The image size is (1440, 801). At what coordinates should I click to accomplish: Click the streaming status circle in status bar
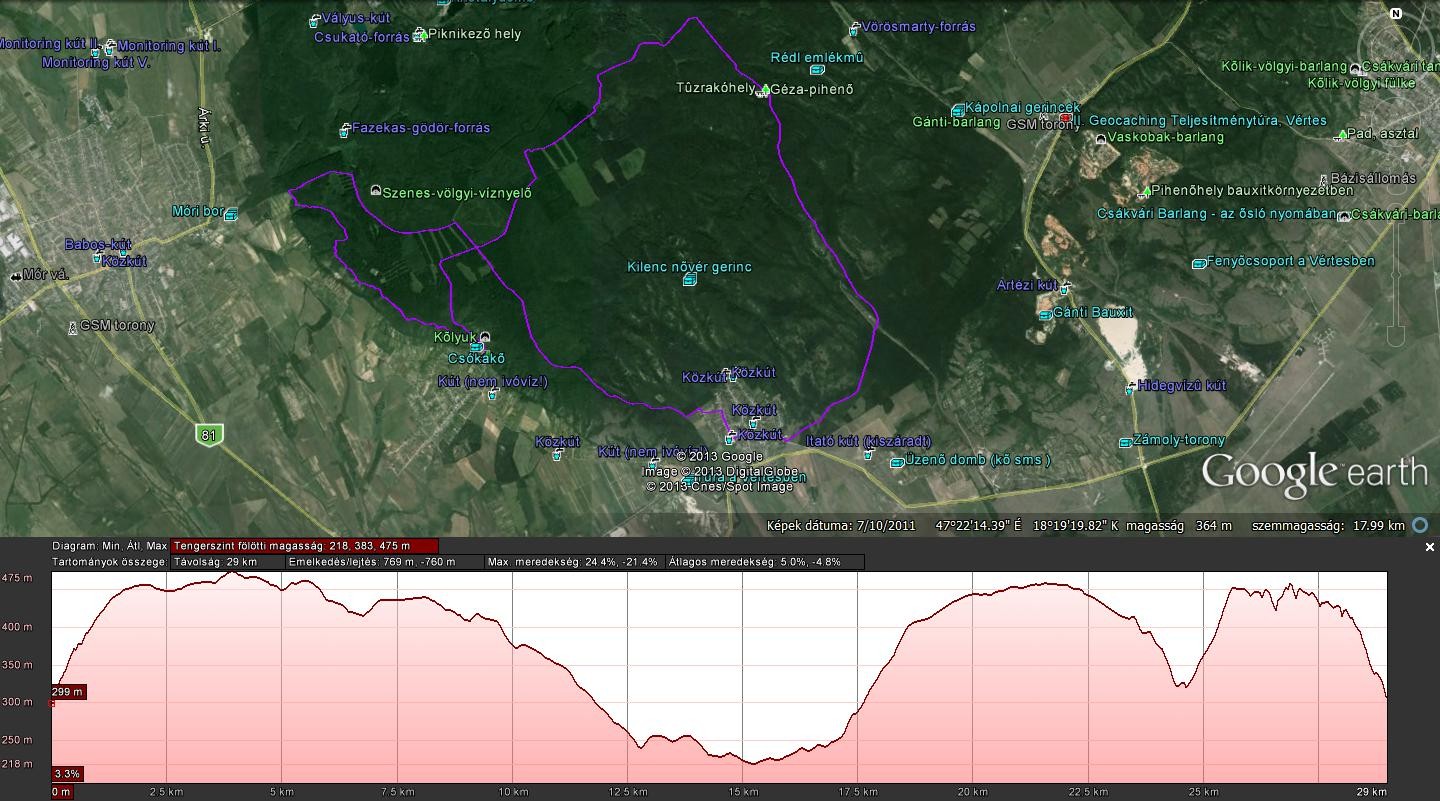(1420, 525)
